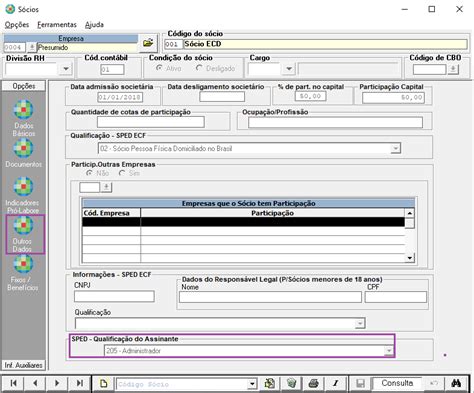Go to the first record arrow
This screenshot has height=393, width=474.
(13, 383)
